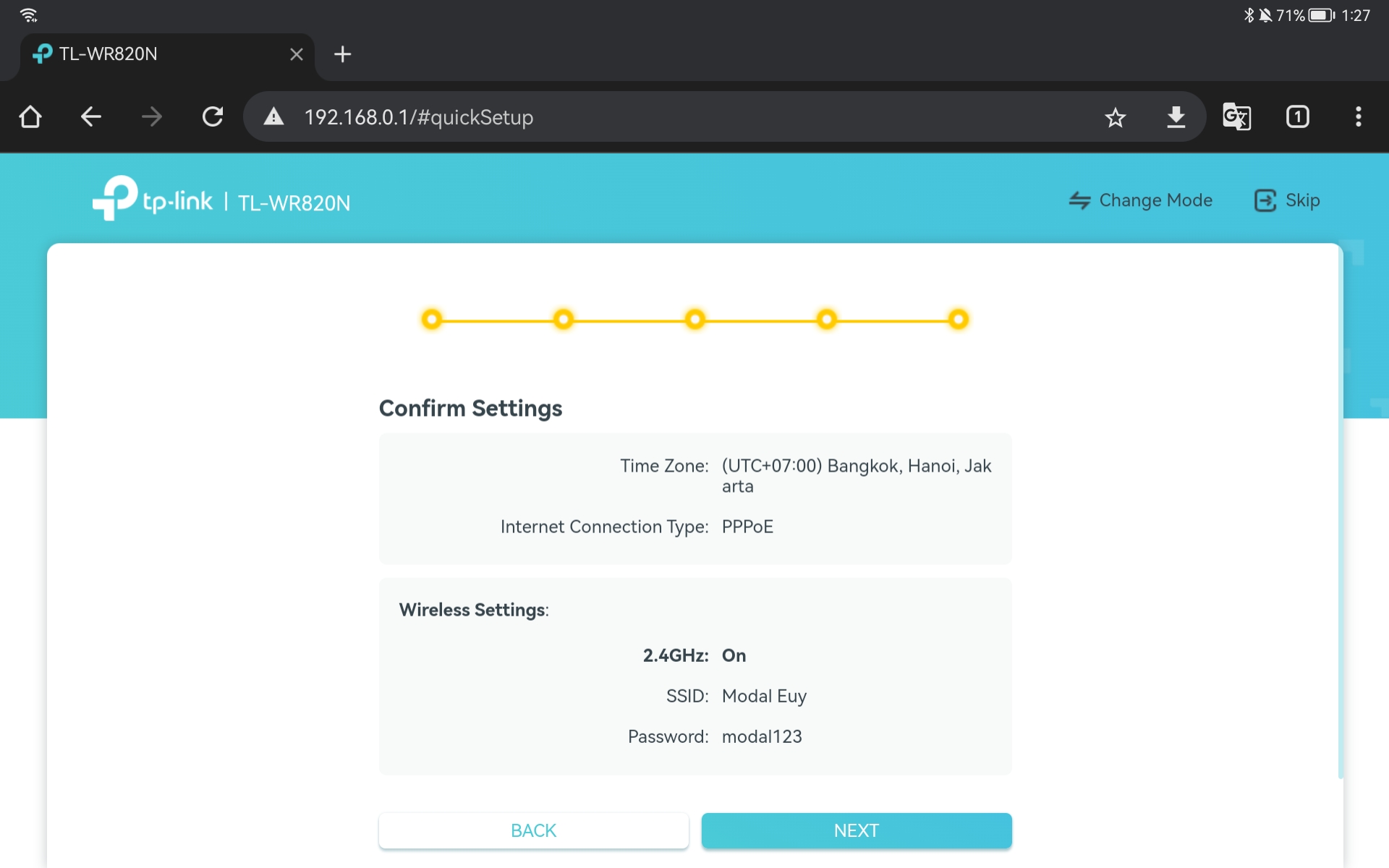Open the Google Translate icon
Viewport: 1389px width, 868px height.
coord(1236,116)
